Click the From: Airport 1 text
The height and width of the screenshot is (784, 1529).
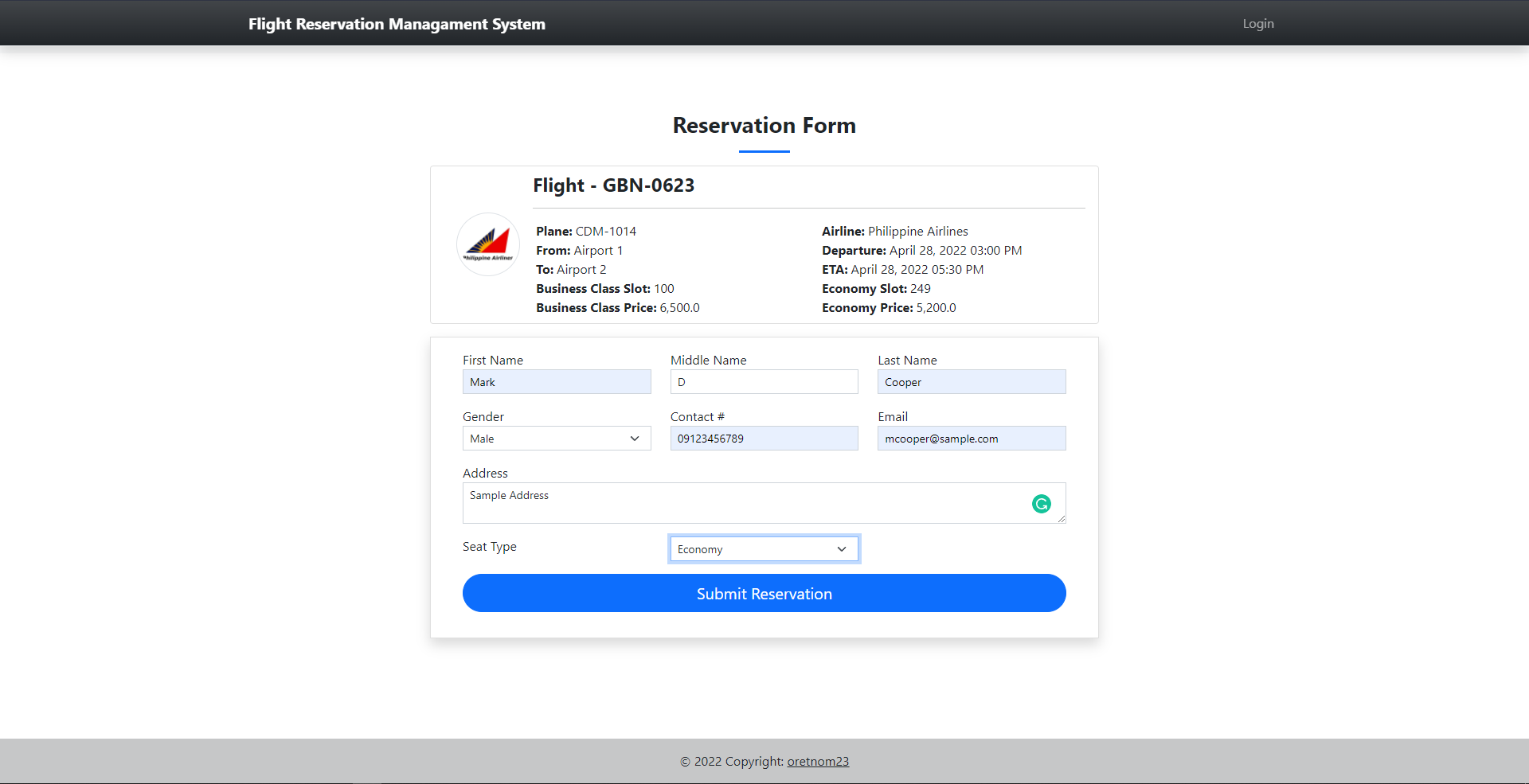(x=580, y=251)
